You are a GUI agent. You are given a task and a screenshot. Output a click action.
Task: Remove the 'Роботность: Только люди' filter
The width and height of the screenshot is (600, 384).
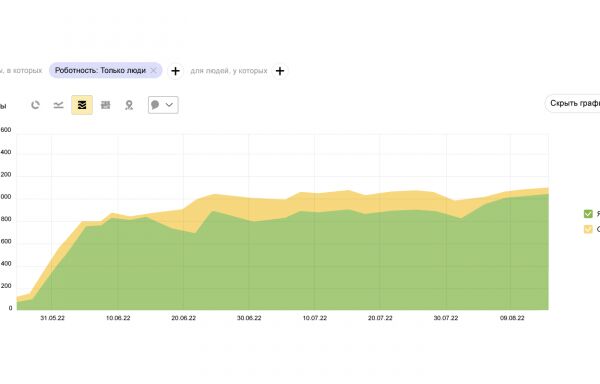pos(153,70)
